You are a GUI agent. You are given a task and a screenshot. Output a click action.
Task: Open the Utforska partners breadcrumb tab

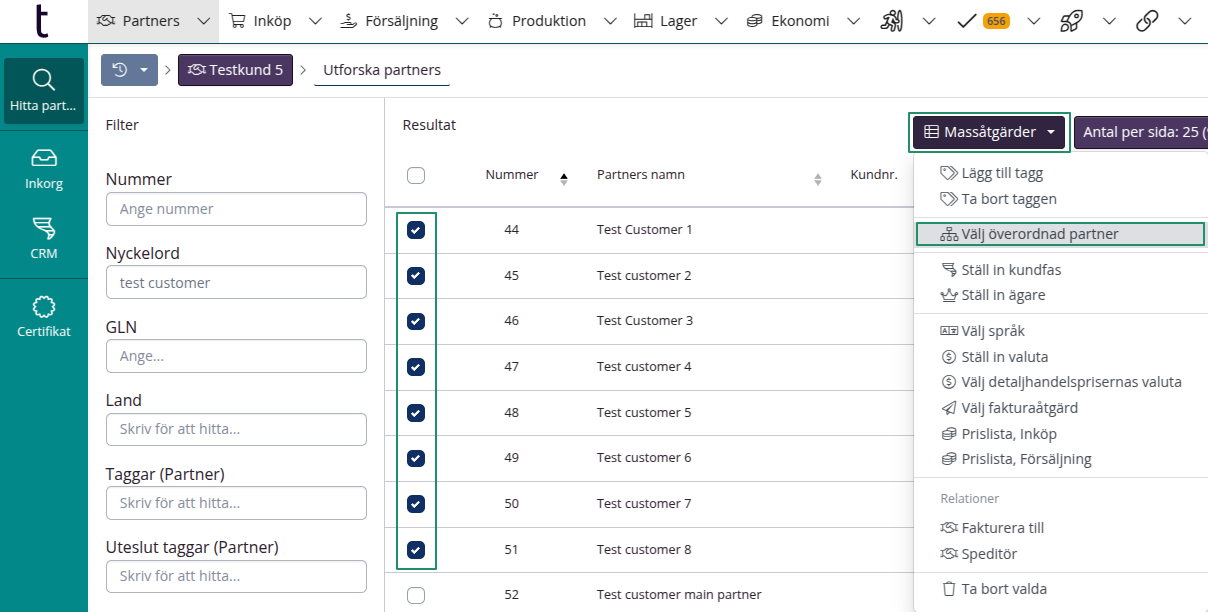tap(382, 70)
